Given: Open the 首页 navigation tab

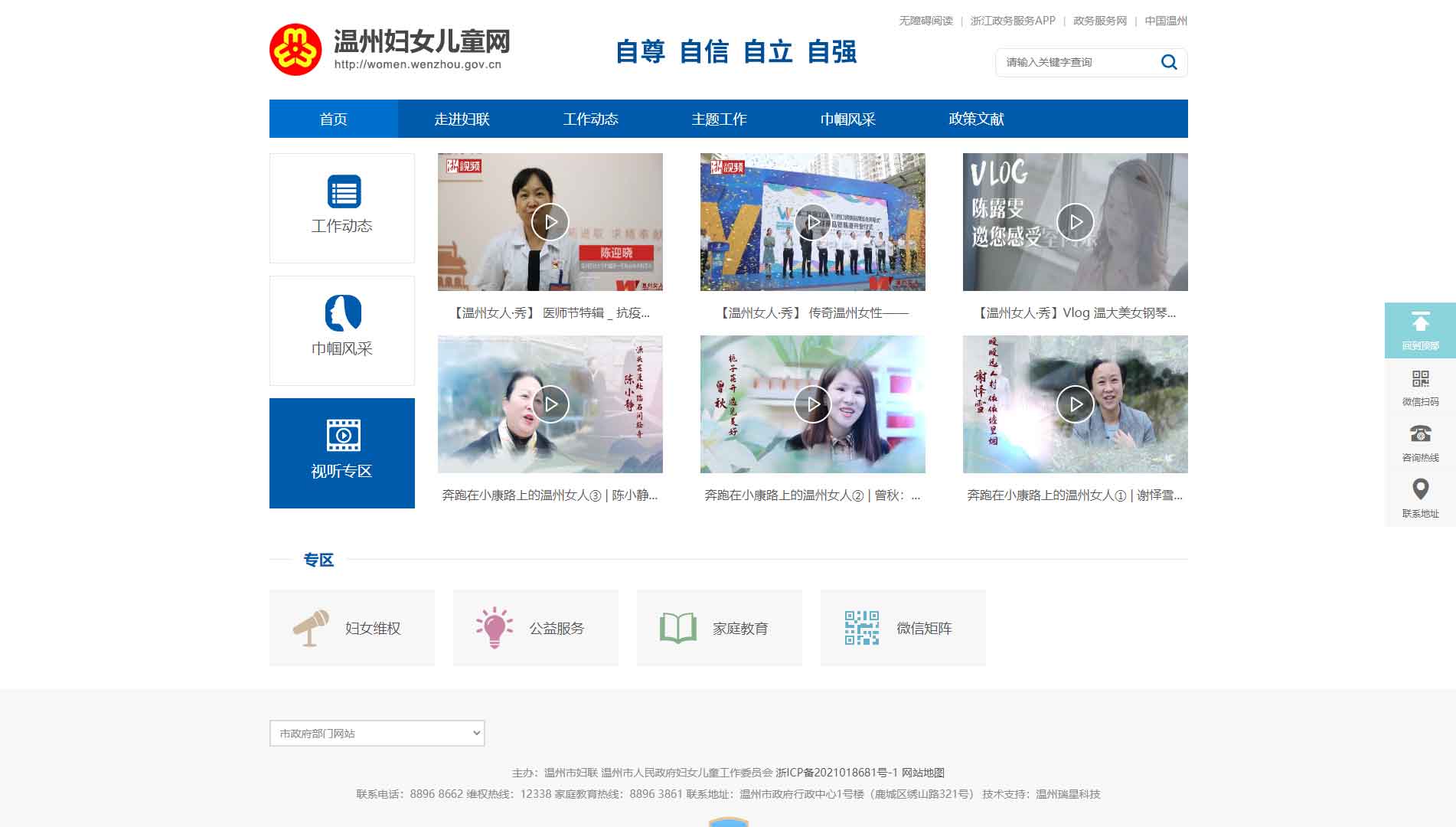Looking at the screenshot, I should click(334, 119).
